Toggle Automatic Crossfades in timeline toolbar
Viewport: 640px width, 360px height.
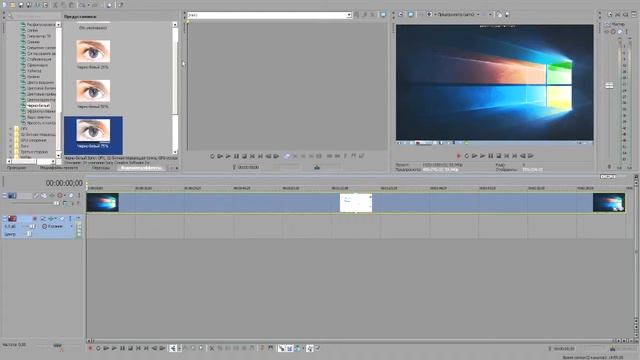289,348
